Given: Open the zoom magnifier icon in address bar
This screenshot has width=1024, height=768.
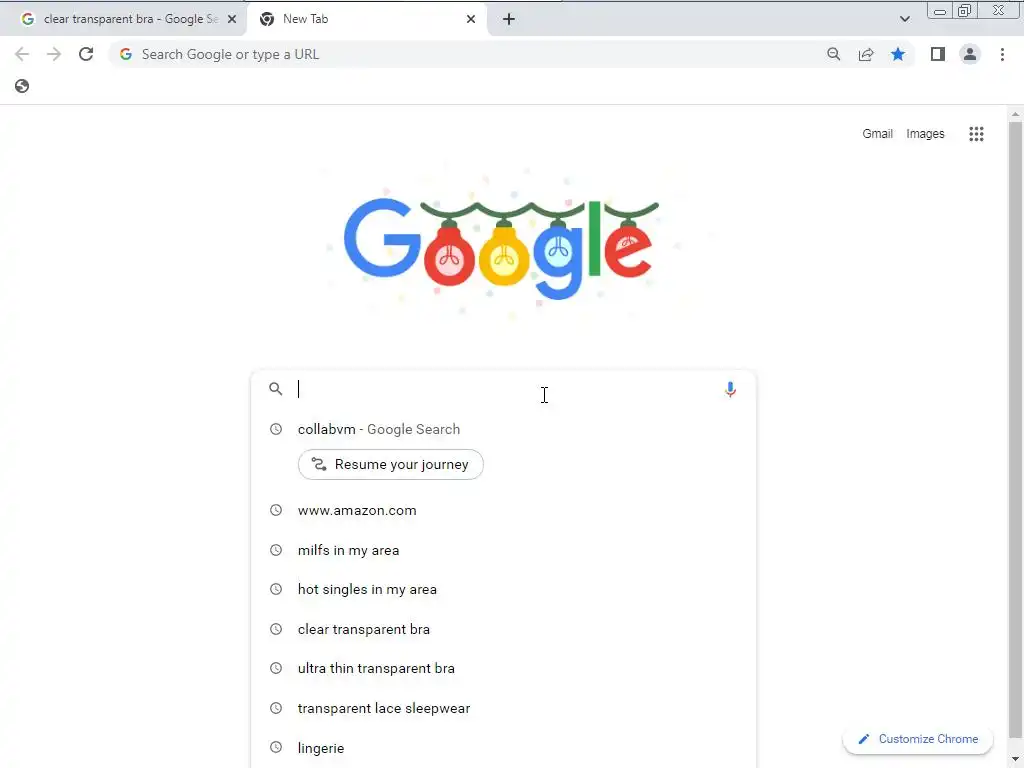Looking at the screenshot, I should pos(833,54).
